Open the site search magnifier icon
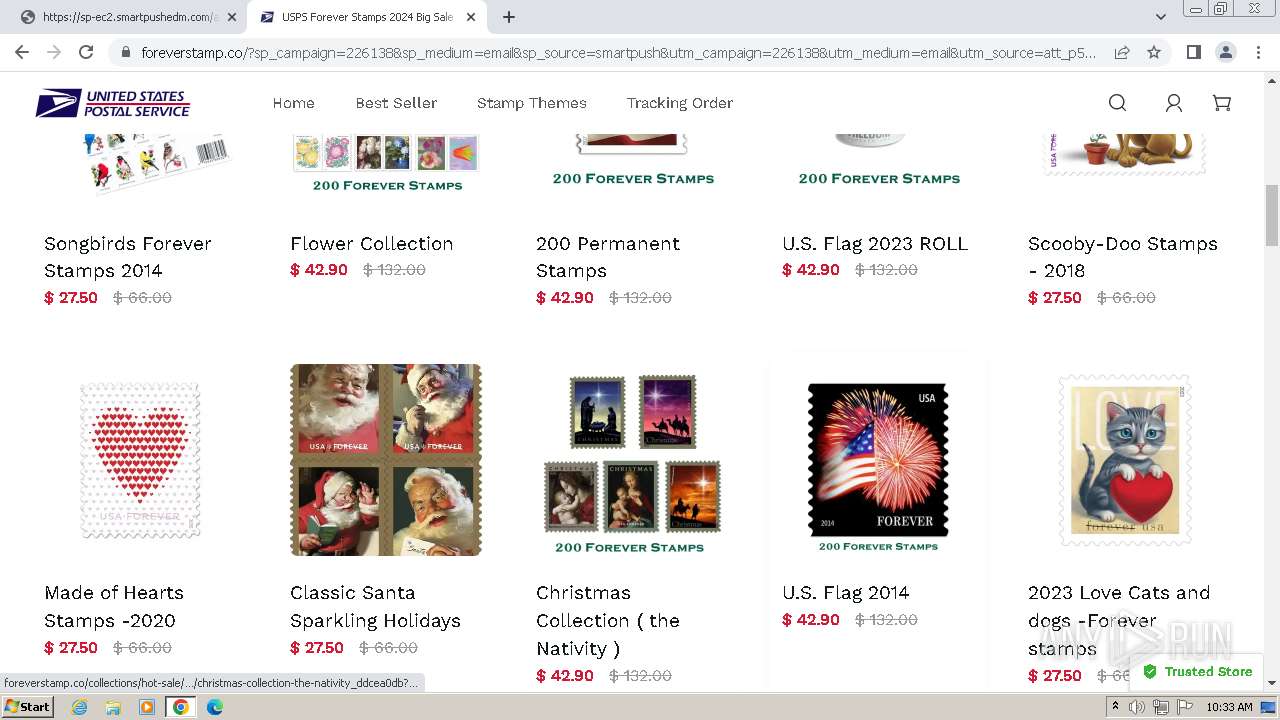The height and width of the screenshot is (720, 1280). tap(1117, 103)
